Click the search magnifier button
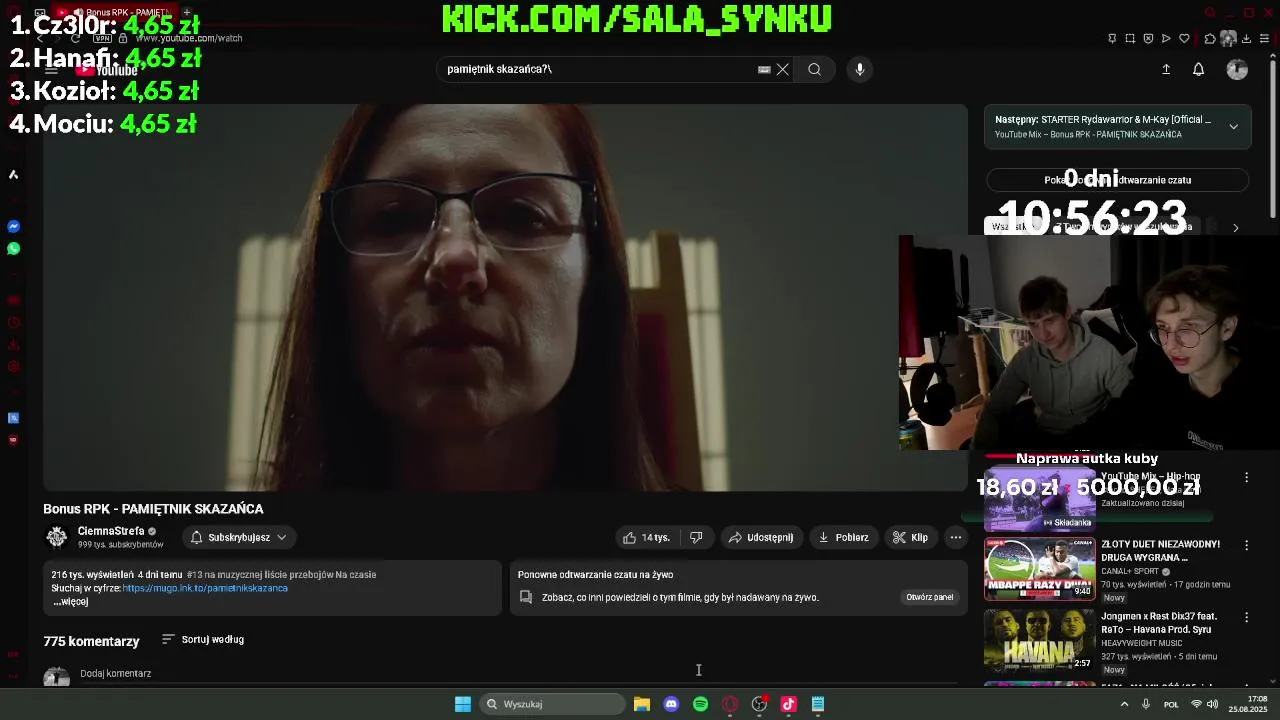The image size is (1280, 720). coord(815,69)
